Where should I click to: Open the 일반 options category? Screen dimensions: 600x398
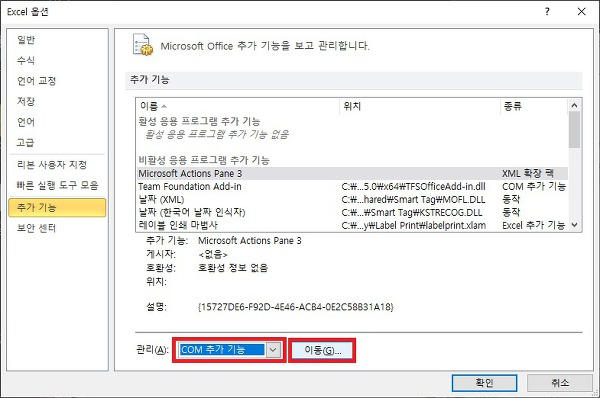(x=26, y=39)
